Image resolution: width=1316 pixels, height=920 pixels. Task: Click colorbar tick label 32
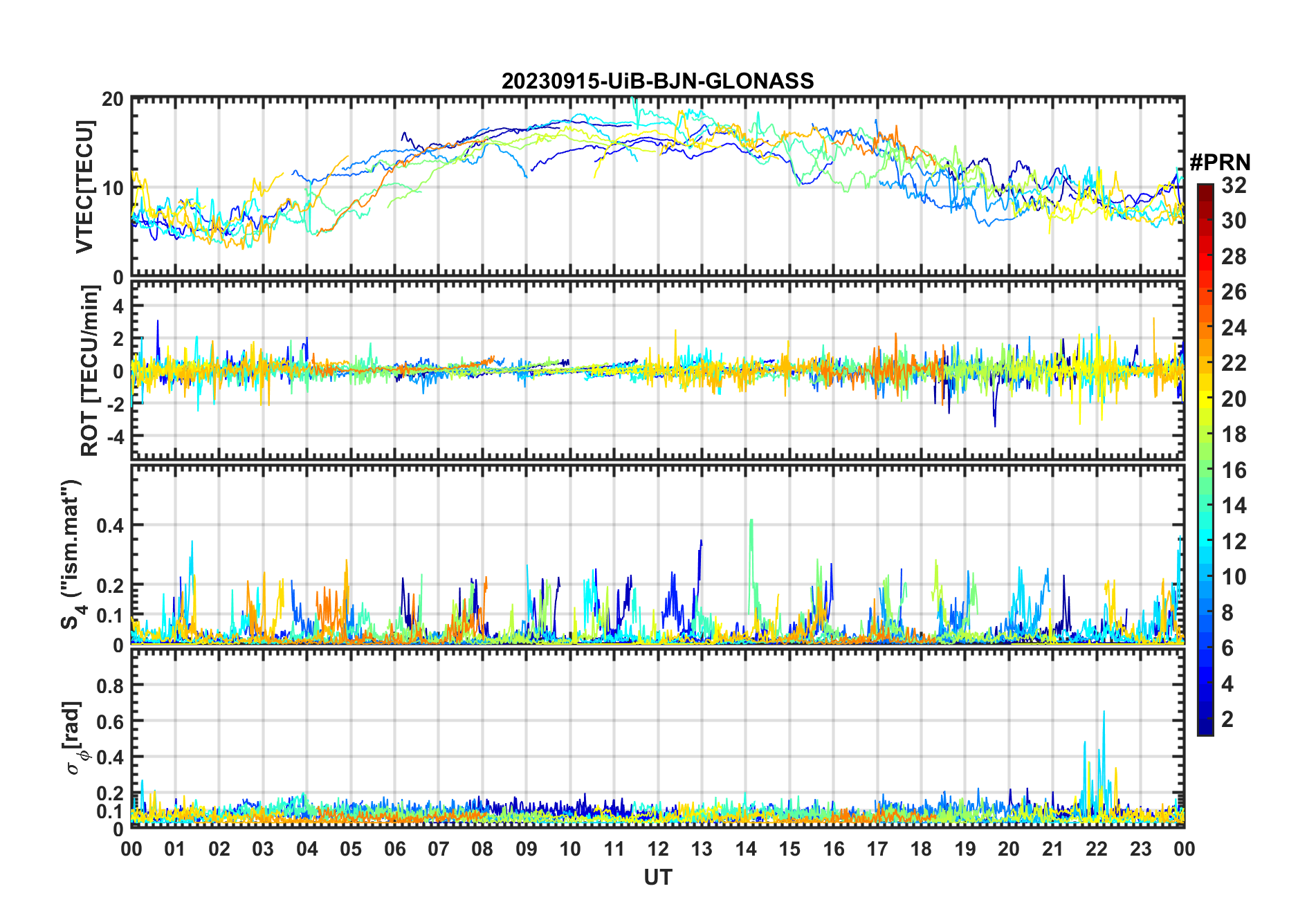(1234, 185)
